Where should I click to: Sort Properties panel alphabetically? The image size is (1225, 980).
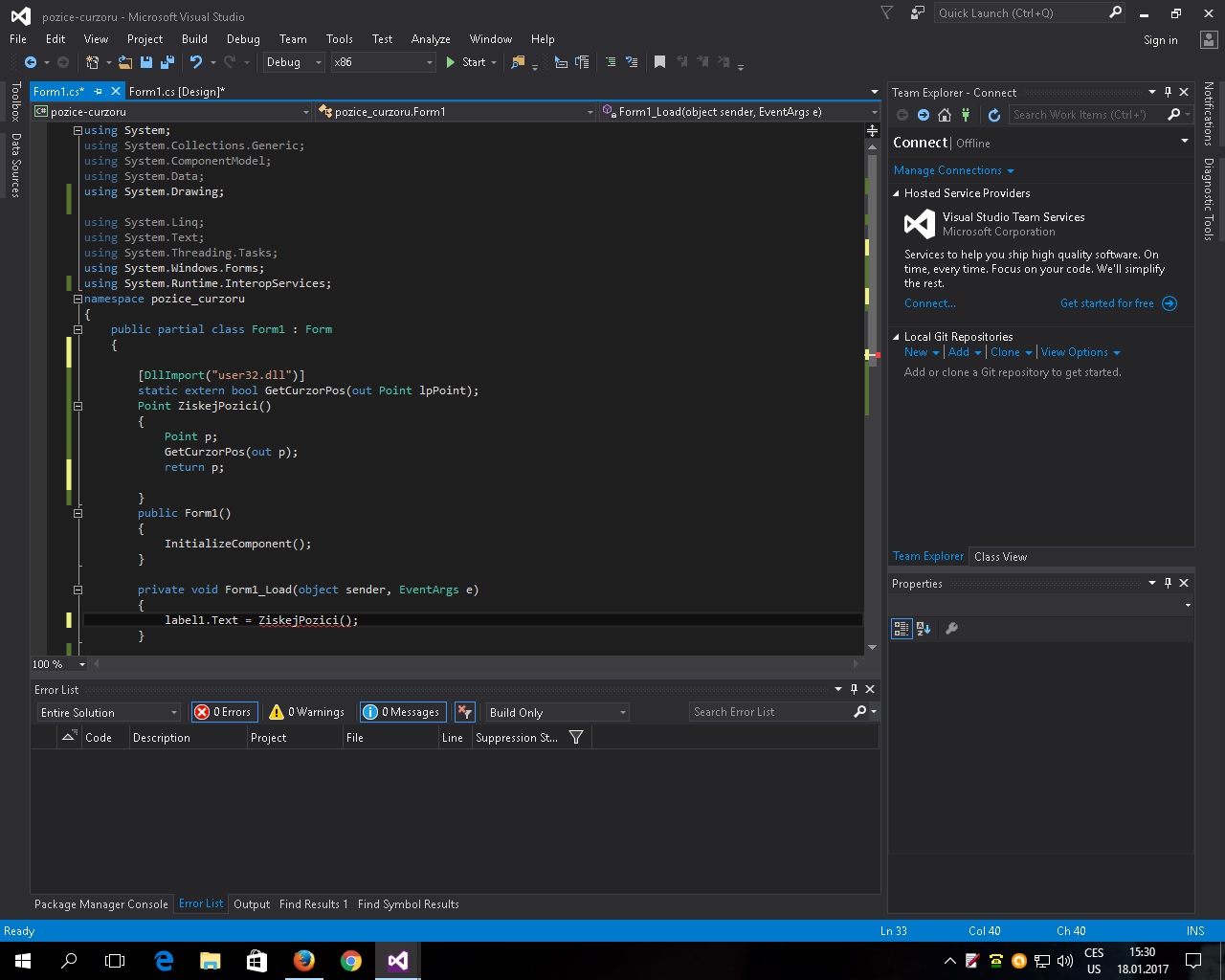924,629
